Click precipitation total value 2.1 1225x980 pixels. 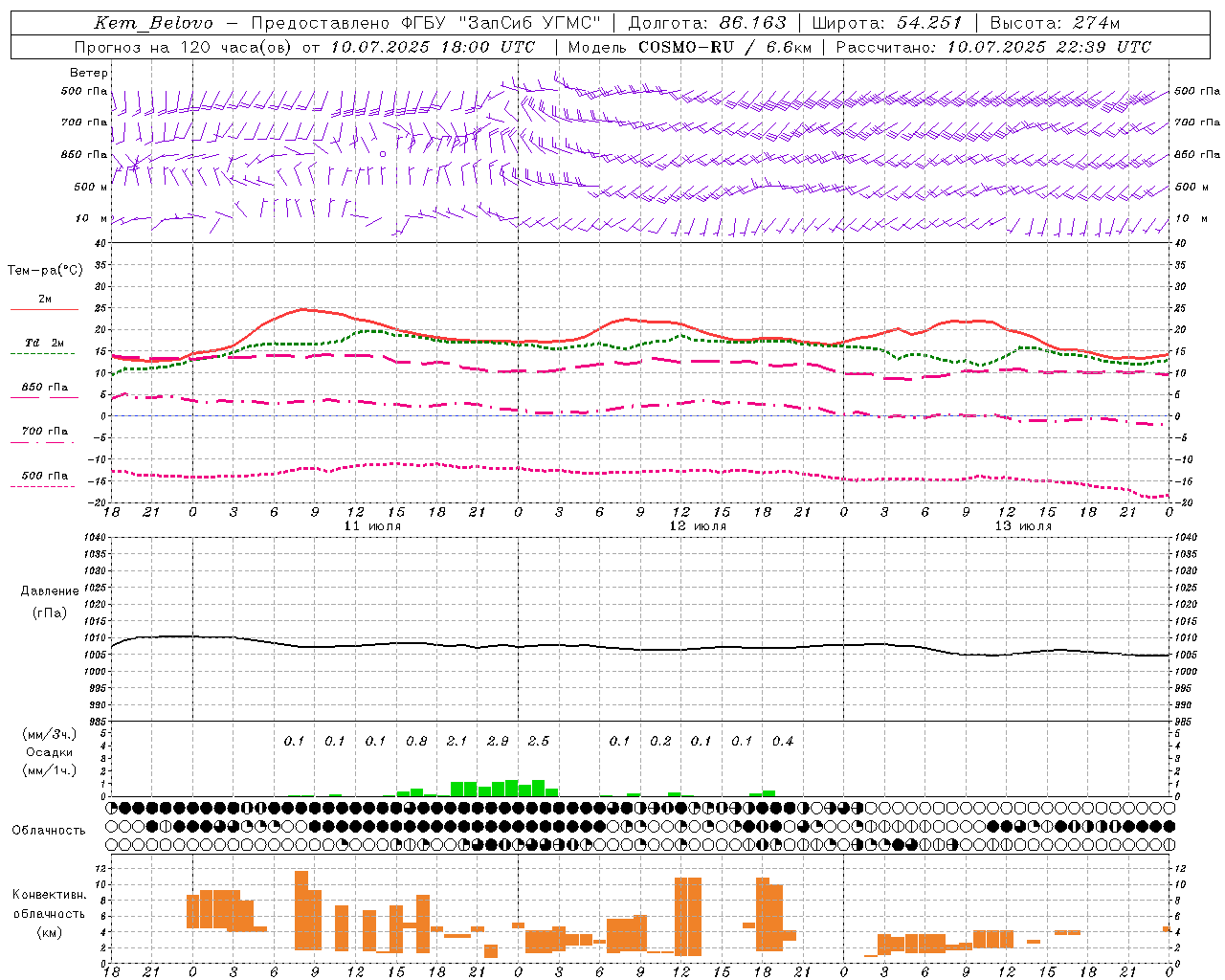point(457,741)
